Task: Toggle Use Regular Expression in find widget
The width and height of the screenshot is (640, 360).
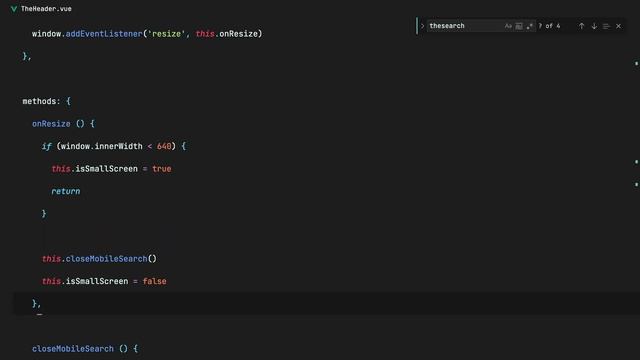Action: 529,26
